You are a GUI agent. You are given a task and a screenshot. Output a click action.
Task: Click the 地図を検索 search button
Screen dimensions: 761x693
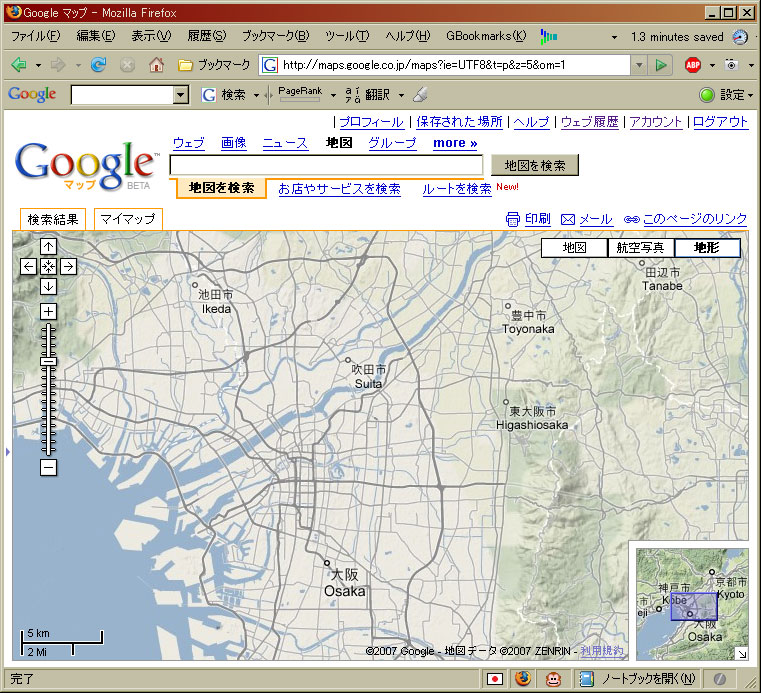(x=535, y=165)
